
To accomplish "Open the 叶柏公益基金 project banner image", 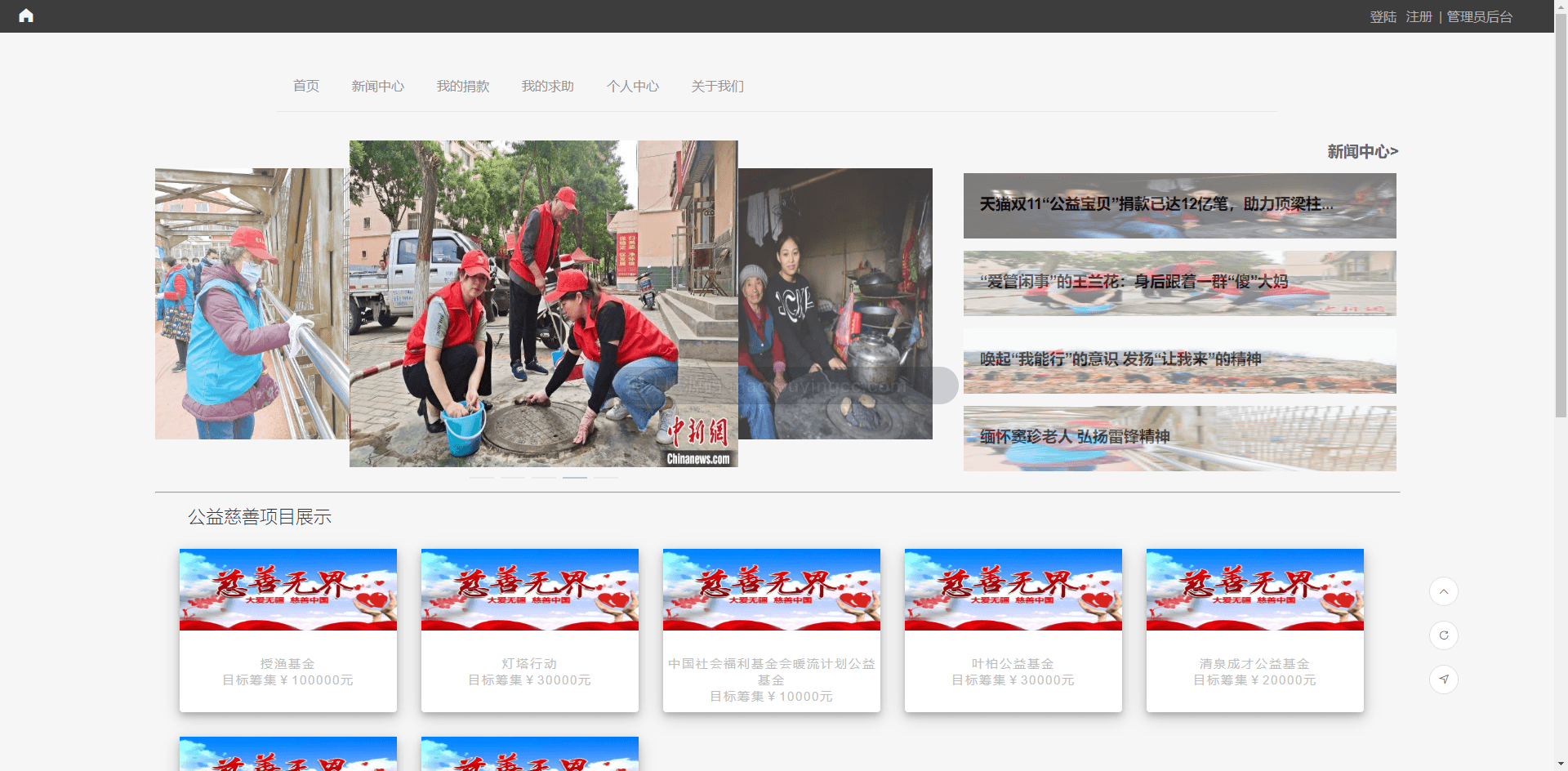I will pos(1013,590).
